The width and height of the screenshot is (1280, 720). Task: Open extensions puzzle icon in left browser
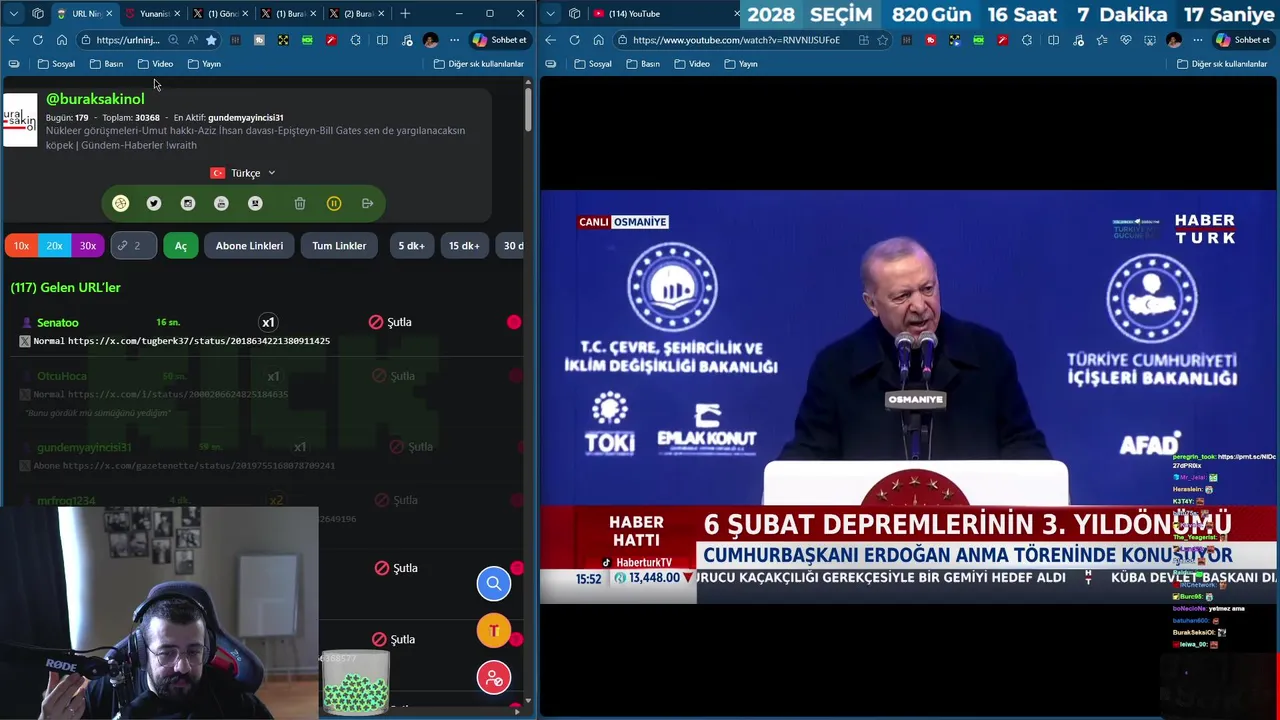[355, 40]
